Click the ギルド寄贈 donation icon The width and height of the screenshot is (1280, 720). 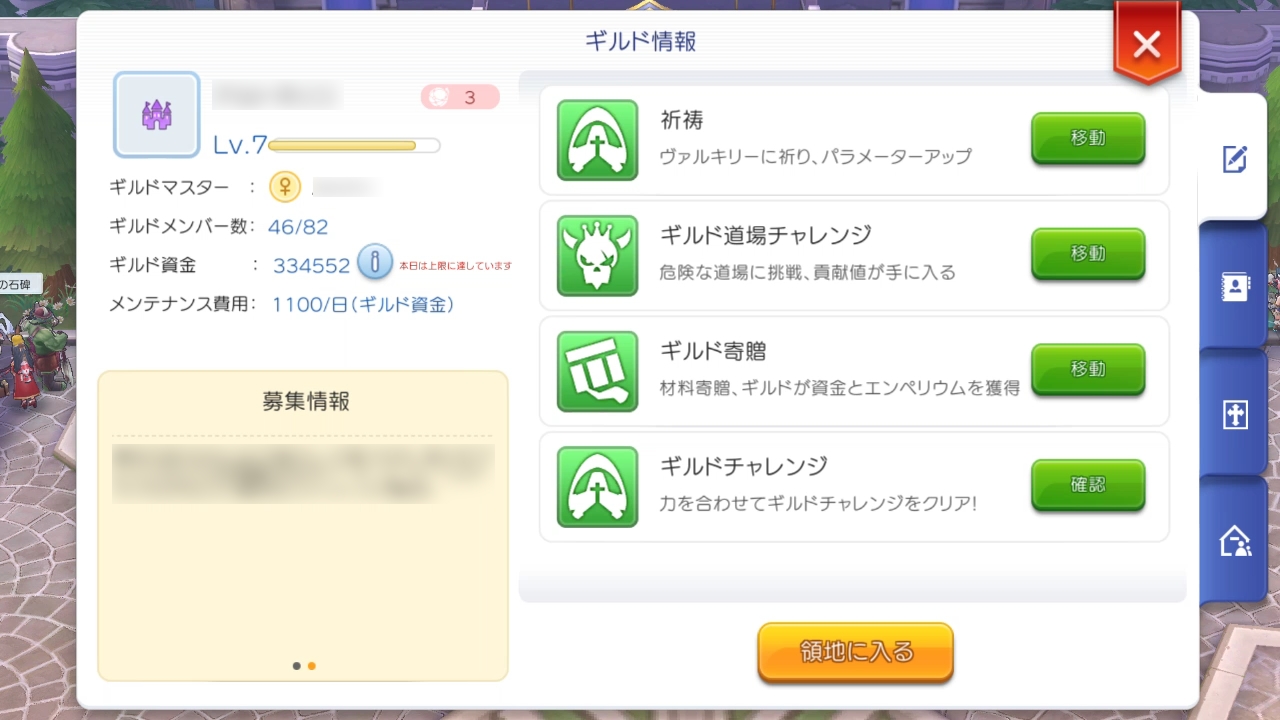(x=597, y=371)
